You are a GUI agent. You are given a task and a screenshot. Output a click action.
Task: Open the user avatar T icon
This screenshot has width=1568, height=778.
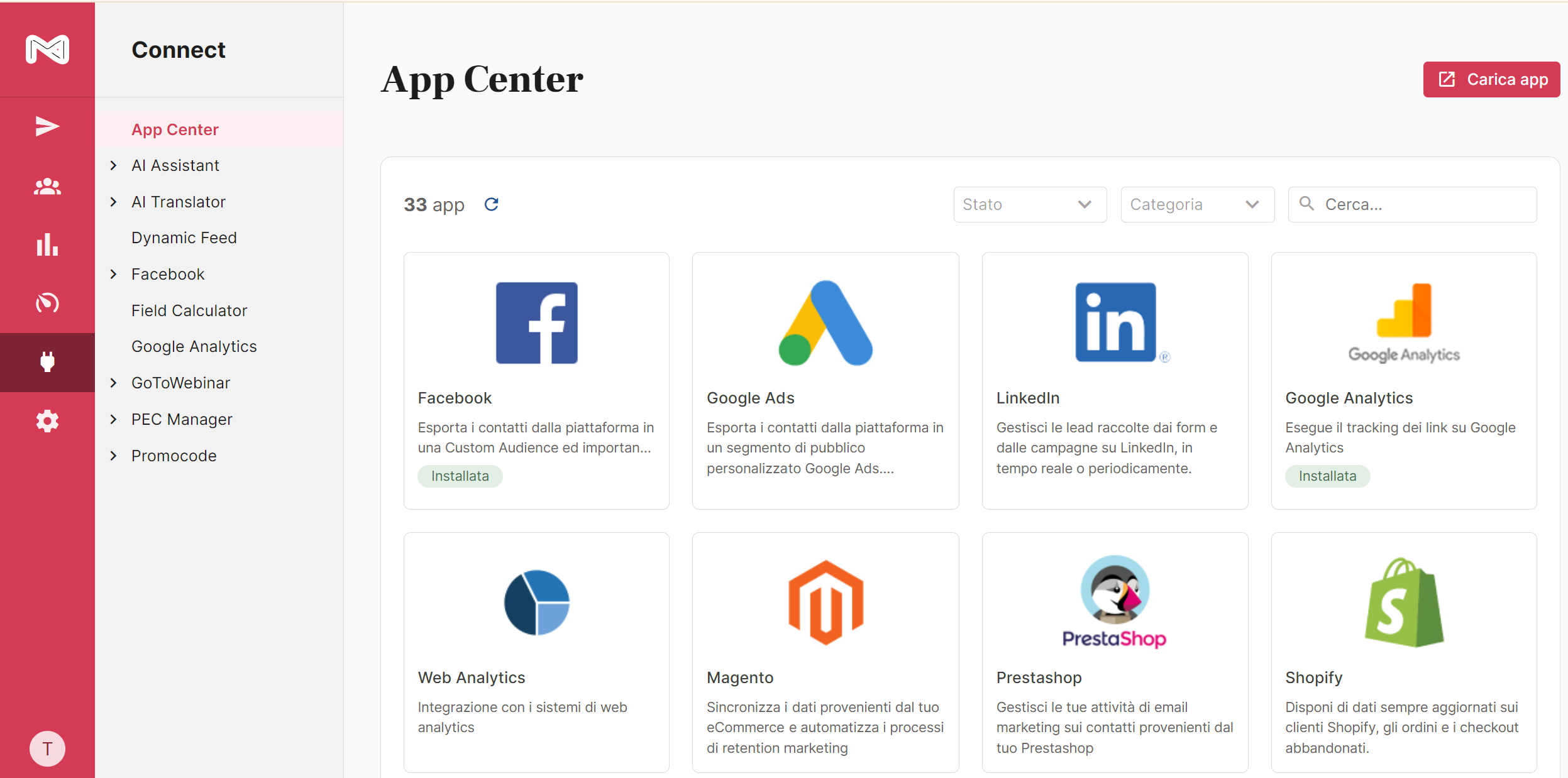pos(47,748)
